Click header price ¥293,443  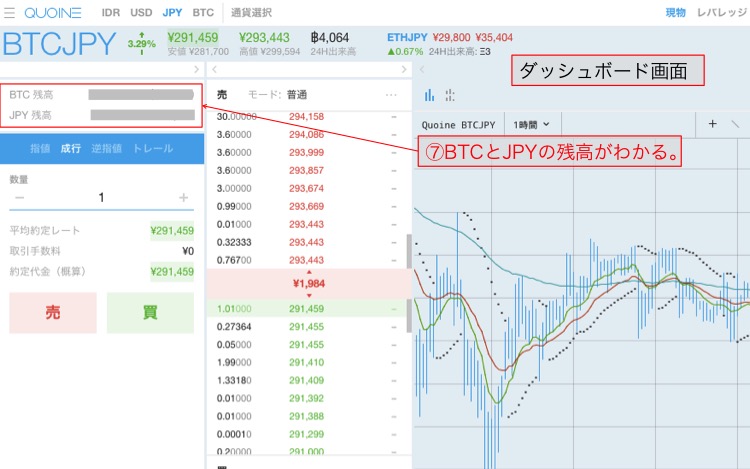tap(265, 37)
